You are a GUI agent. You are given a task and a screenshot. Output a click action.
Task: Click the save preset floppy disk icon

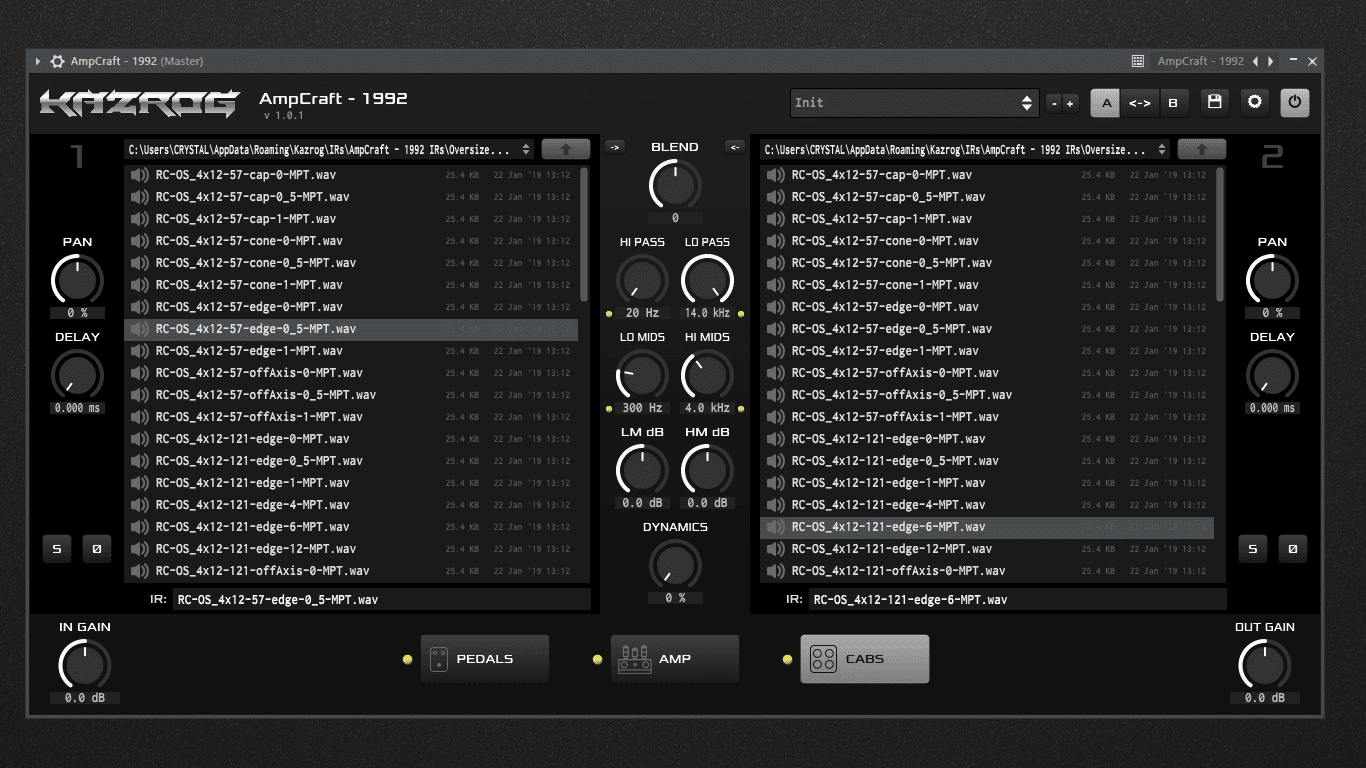click(1215, 102)
